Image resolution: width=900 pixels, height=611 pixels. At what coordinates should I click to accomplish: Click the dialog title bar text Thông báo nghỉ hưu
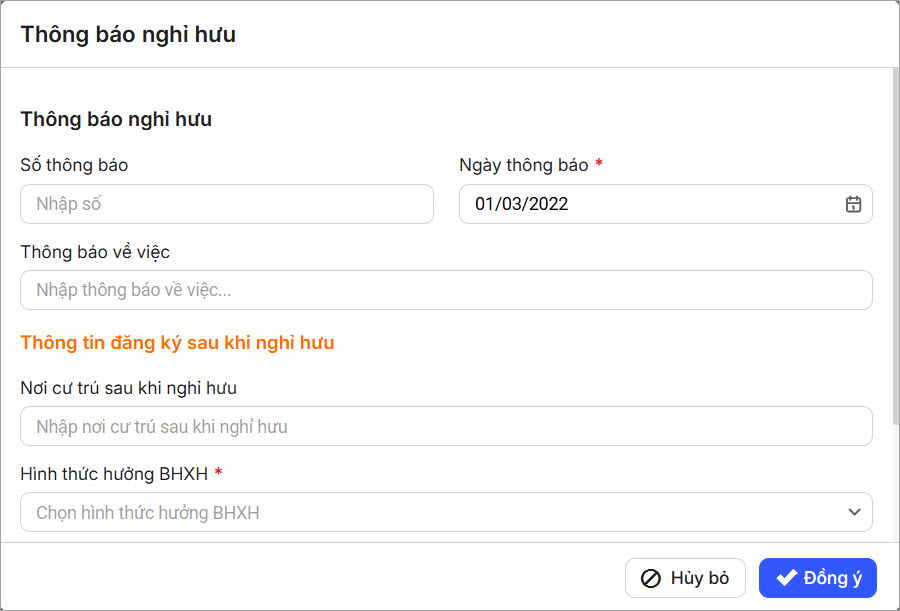[128, 35]
